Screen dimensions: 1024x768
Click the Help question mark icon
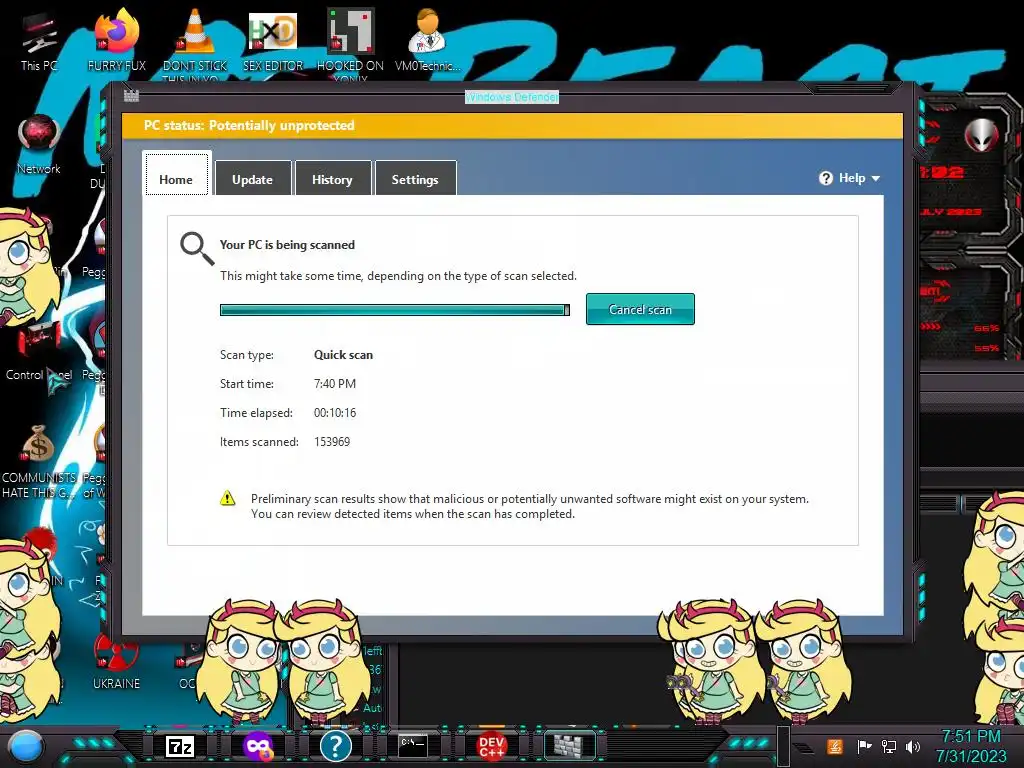pyautogui.click(x=826, y=178)
